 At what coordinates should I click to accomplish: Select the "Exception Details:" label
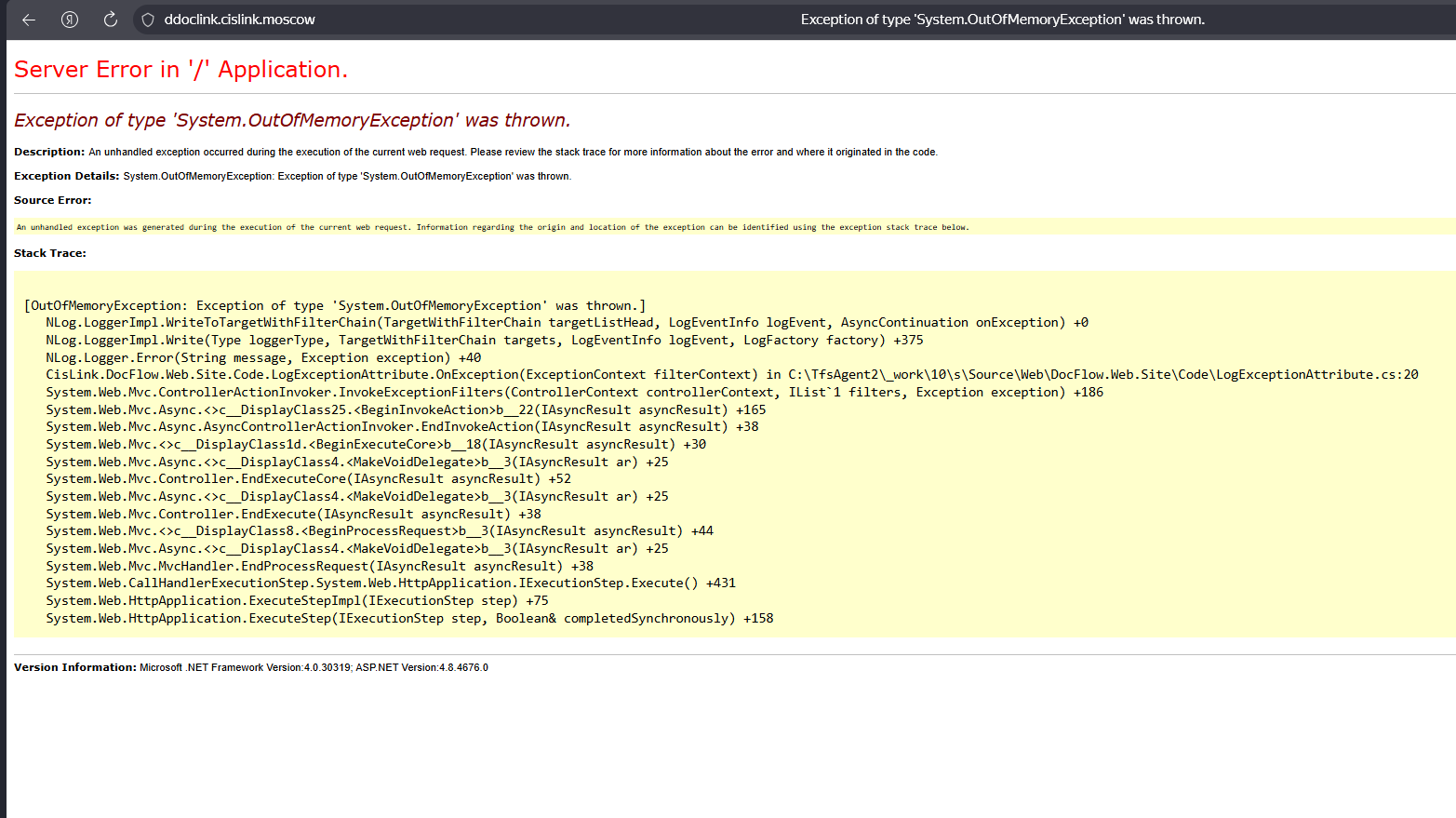67,176
